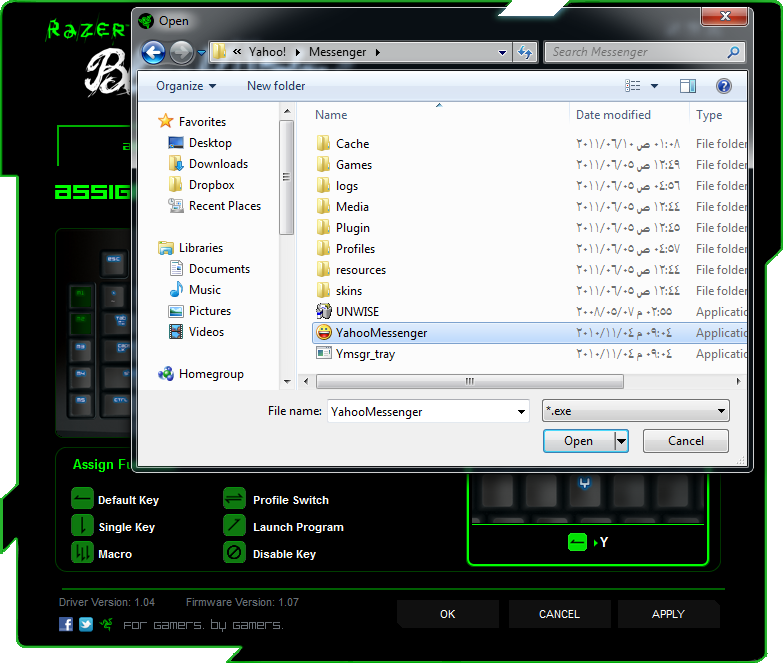The image size is (783, 663).
Task: Click the Forward navigation arrow
Action: coord(181,52)
